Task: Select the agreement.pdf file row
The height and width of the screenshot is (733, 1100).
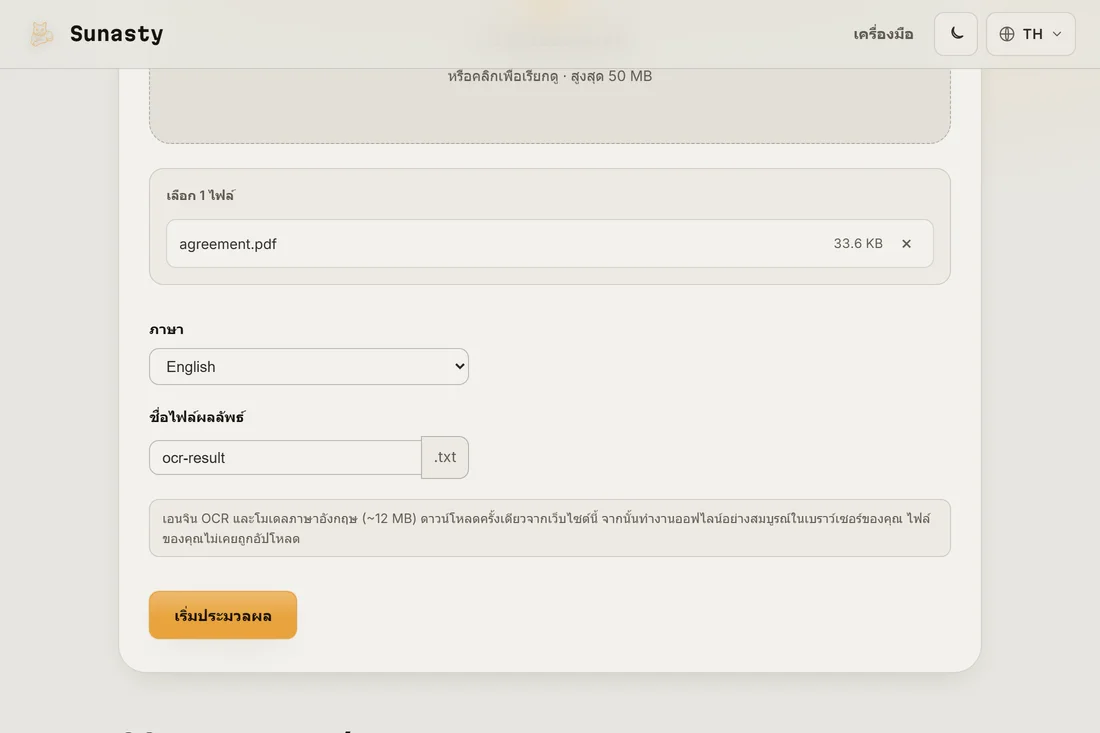Action: point(549,243)
